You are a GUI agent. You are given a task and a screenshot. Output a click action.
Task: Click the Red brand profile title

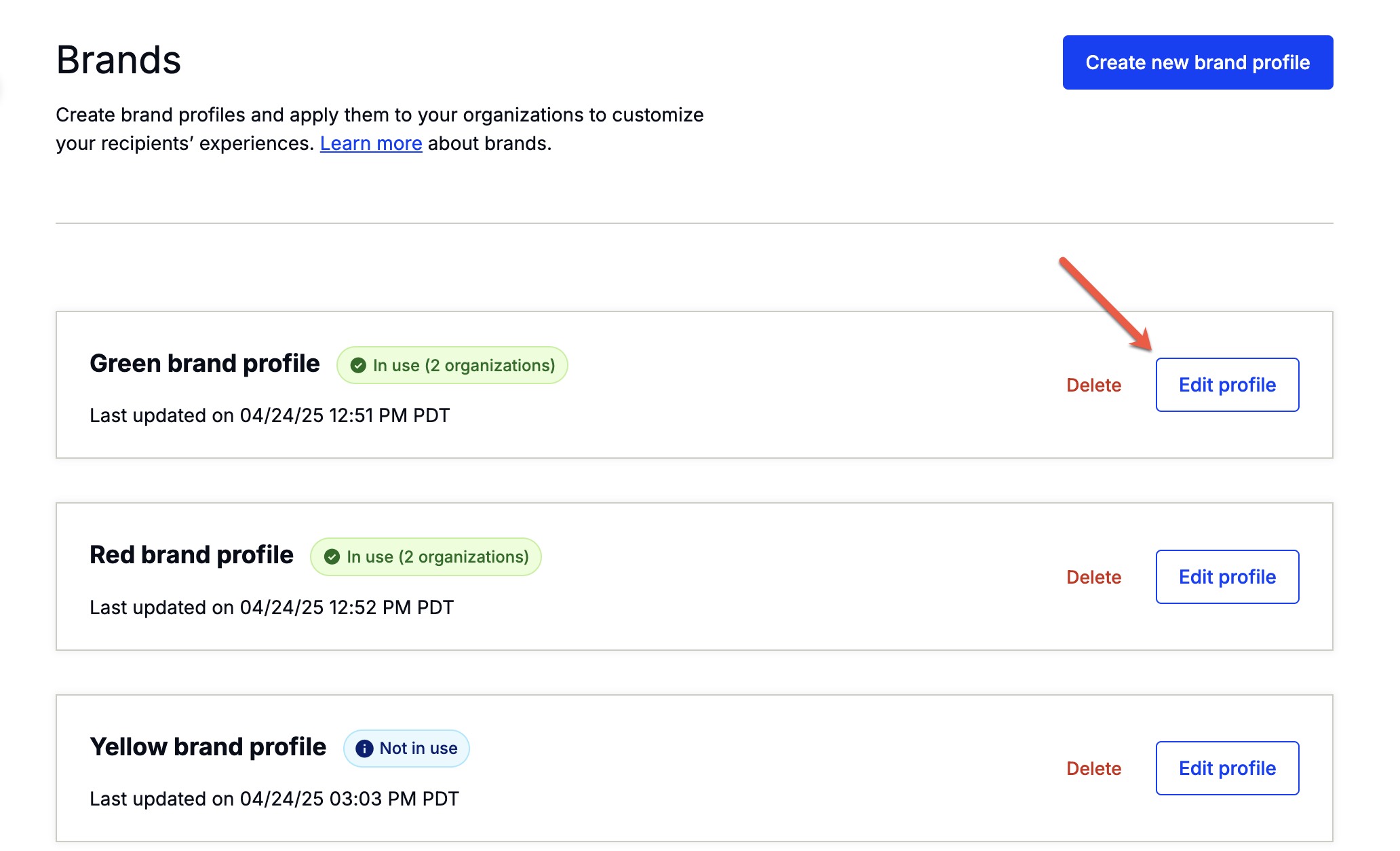(x=191, y=554)
